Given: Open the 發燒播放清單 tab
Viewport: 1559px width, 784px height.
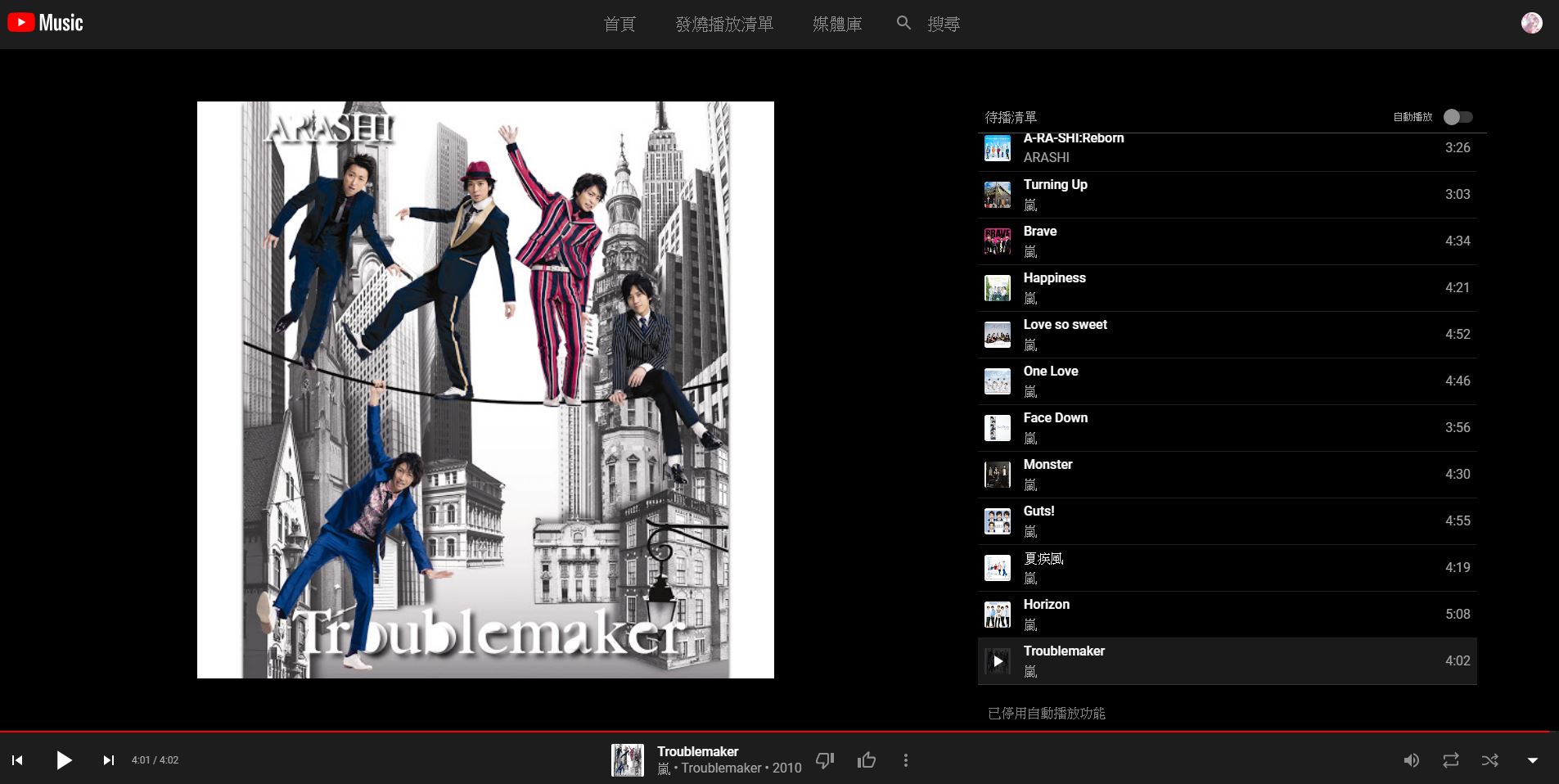Looking at the screenshot, I should click(724, 25).
